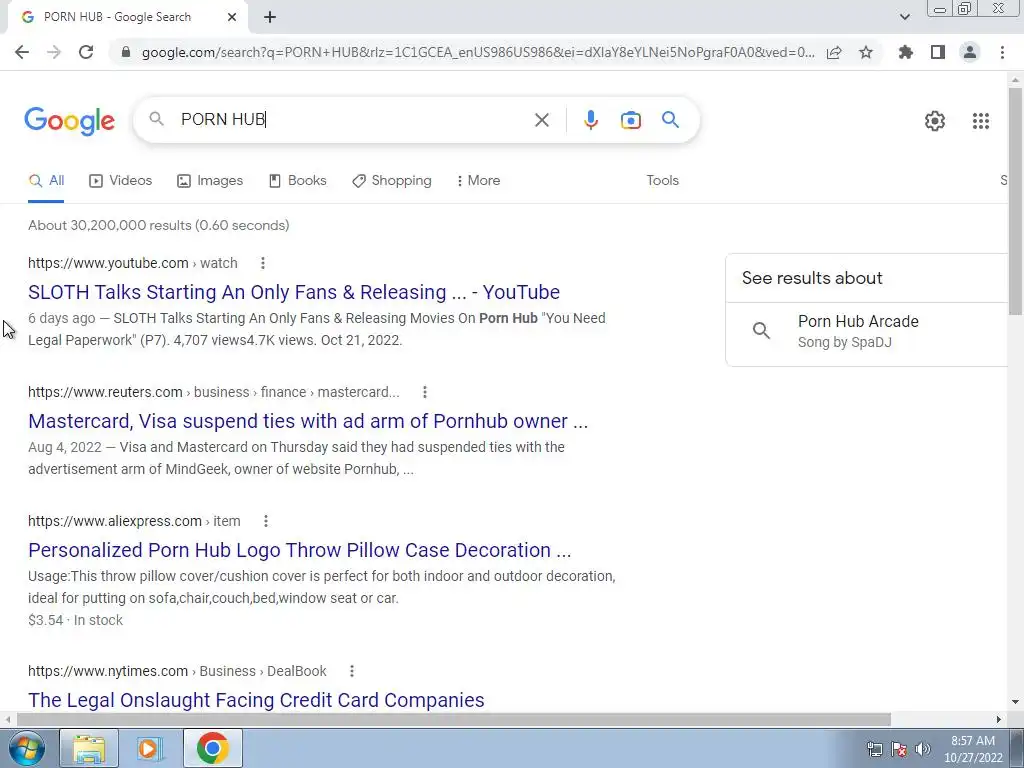Open the volume speaker tray icon
1024x768 pixels.
(x=923, y=749)
